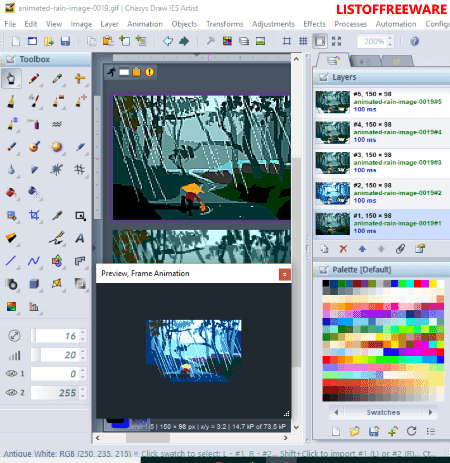Select the 3D cube tool
The width and height of the screenshot is (450, 463).
[34, 284]
